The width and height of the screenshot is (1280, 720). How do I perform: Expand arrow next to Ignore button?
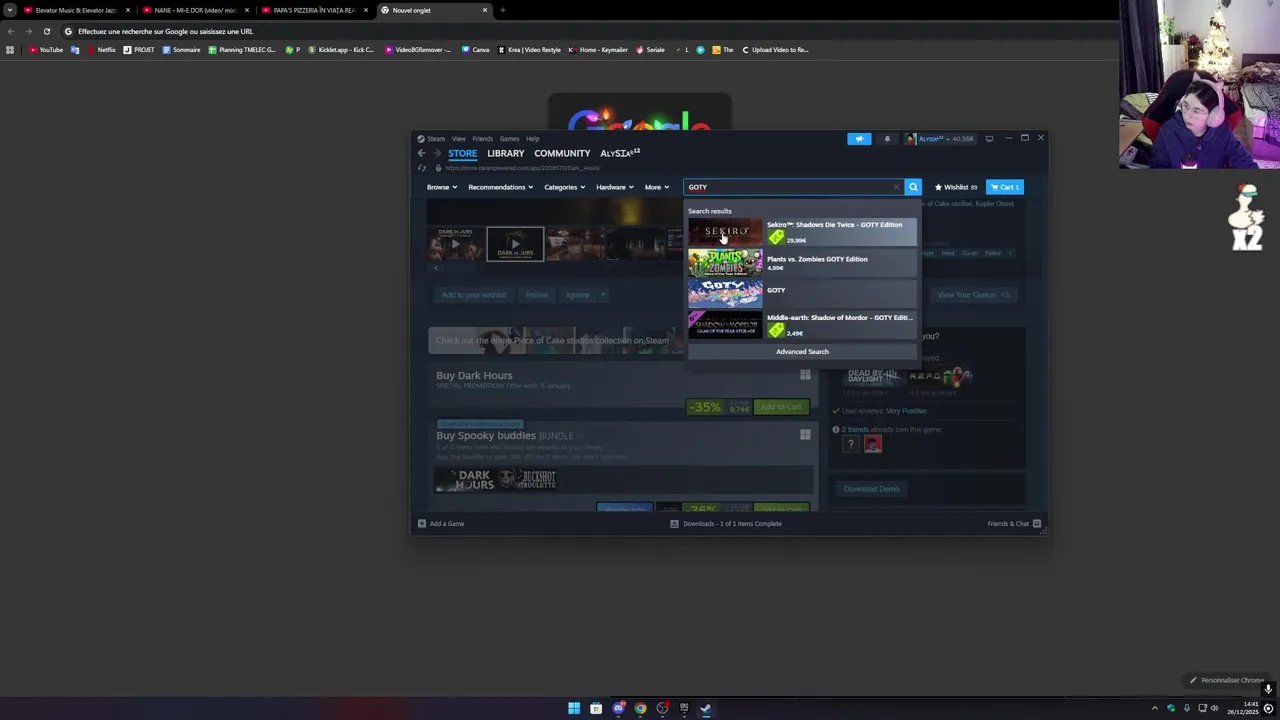click(x=604, y=295)
